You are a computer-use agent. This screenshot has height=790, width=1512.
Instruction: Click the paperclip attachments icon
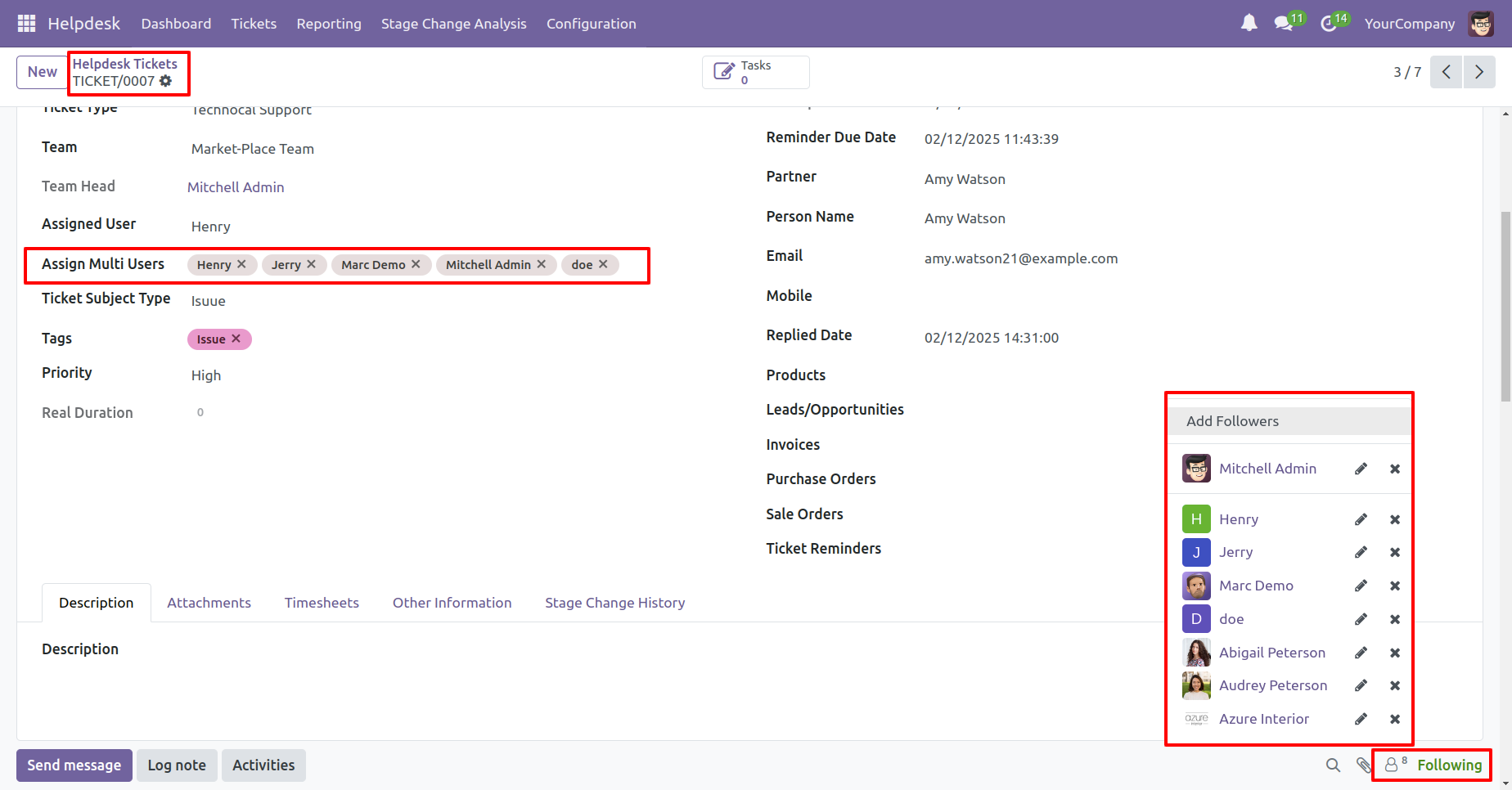click(1363, 765)
